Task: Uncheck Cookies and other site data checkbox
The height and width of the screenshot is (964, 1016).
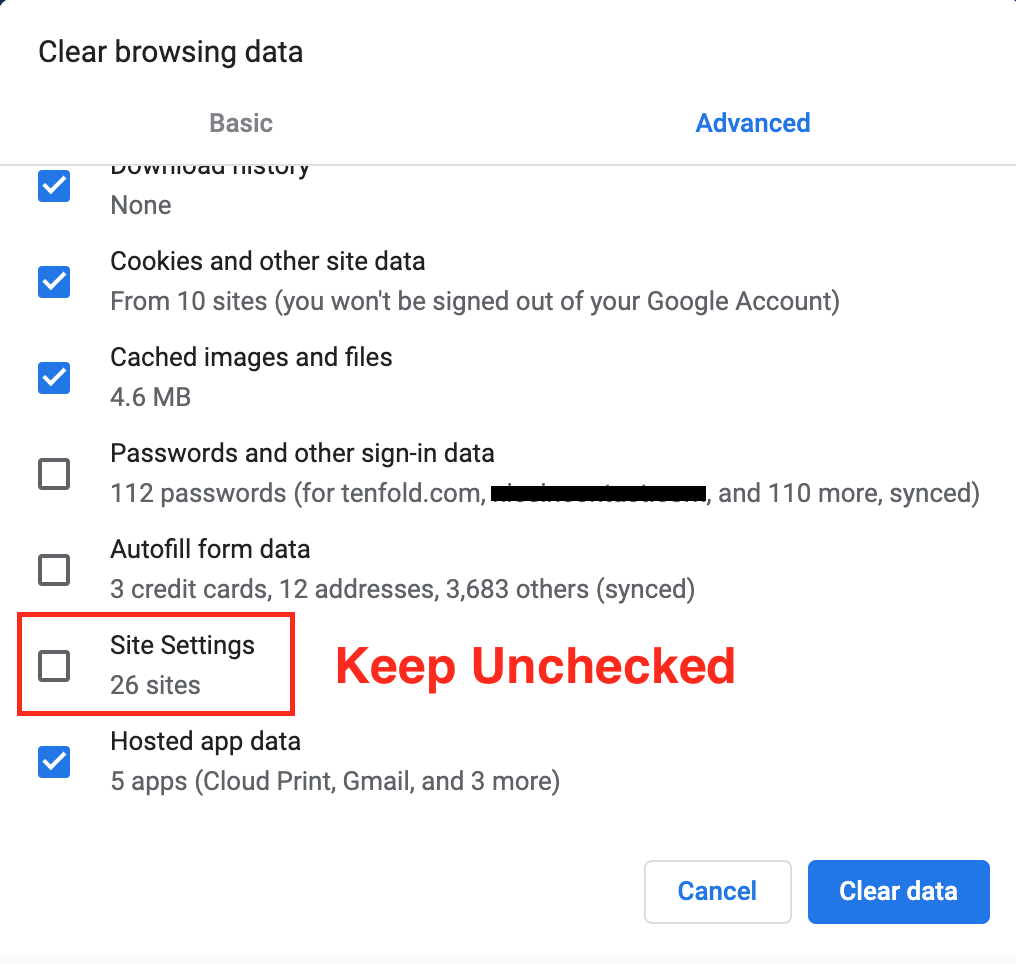Action: (54, 282)
